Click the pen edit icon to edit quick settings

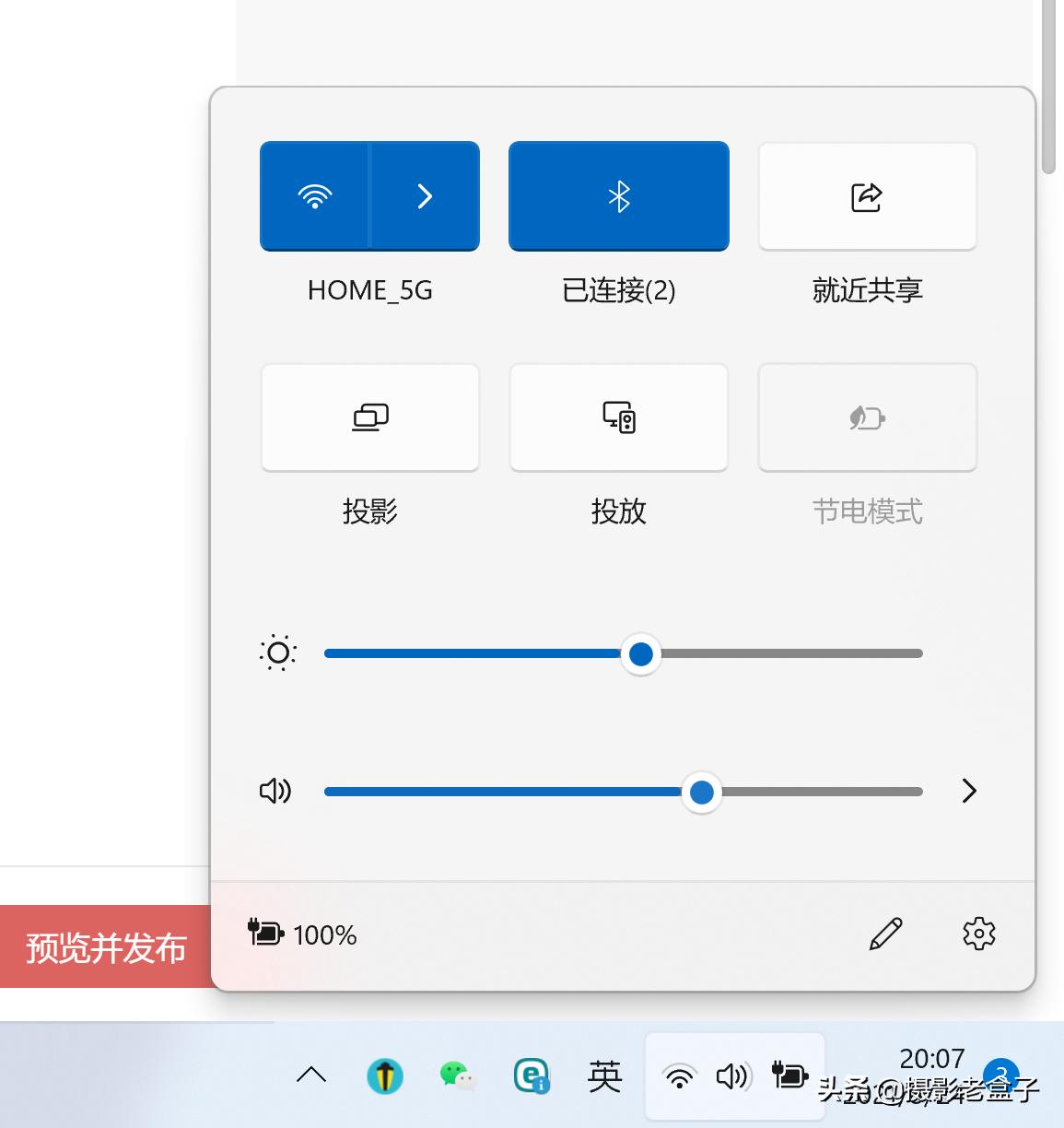coord(886,934)
